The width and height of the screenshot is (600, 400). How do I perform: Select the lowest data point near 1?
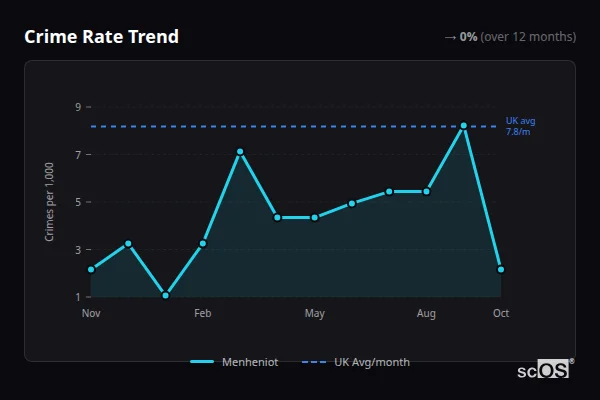(166, 295)
